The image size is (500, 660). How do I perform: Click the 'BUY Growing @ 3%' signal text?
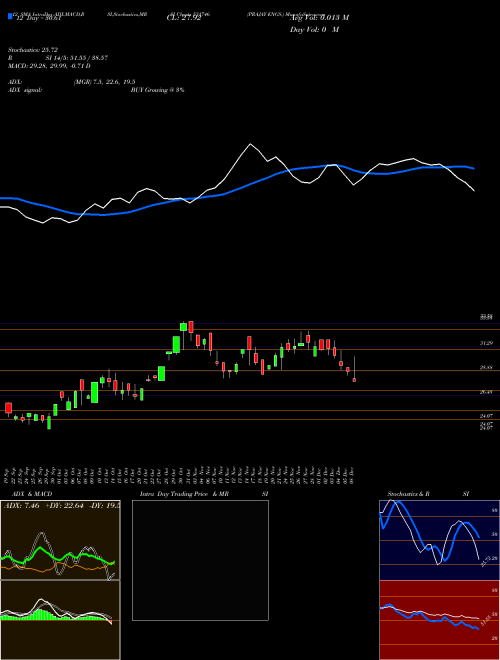click(157, 90)
